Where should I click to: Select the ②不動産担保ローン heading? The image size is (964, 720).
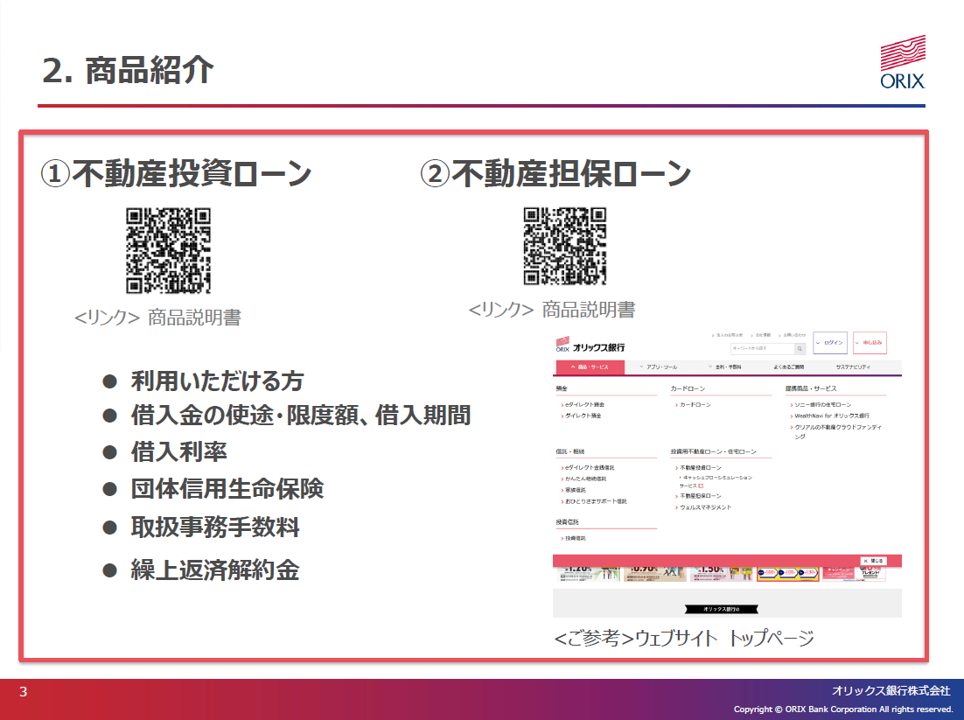pyautogui.click(x=556, y=173)
